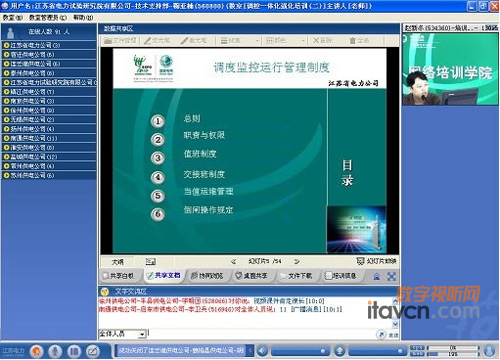
Task: Click the instructor video thumbnail
Action: pos(451,69)
